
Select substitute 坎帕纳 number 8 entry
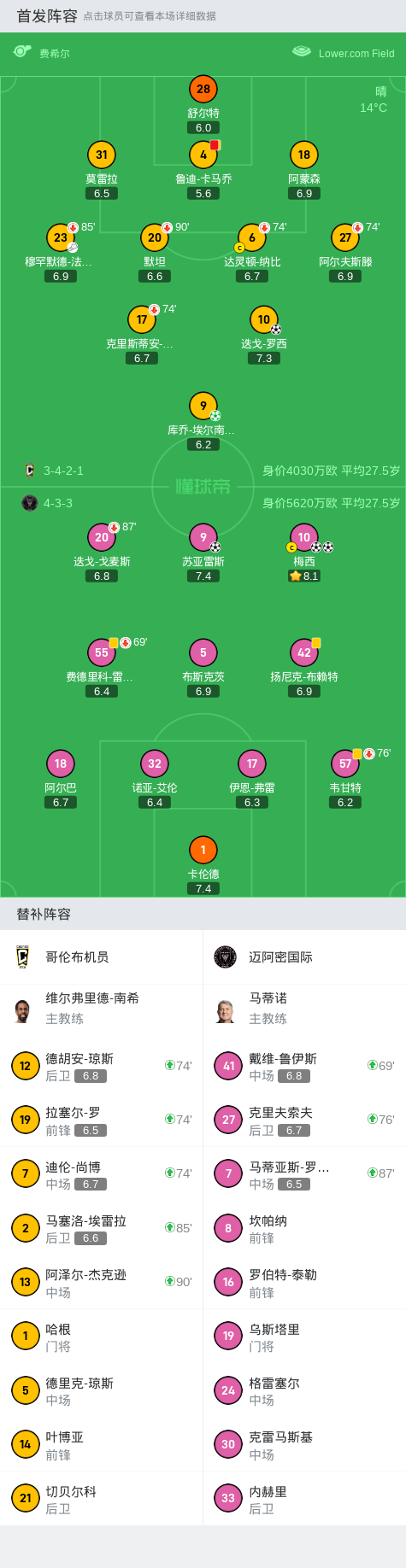pos(304,1228)
